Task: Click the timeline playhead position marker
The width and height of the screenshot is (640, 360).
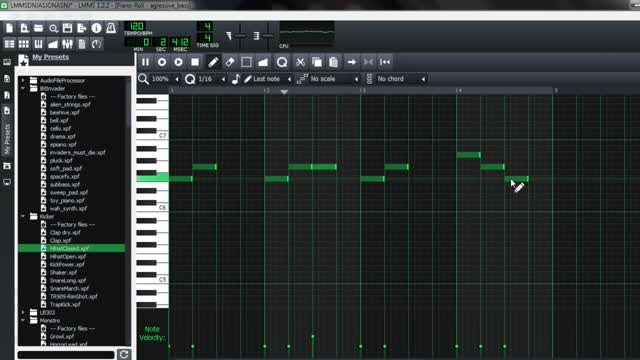Action: (284, 92)
